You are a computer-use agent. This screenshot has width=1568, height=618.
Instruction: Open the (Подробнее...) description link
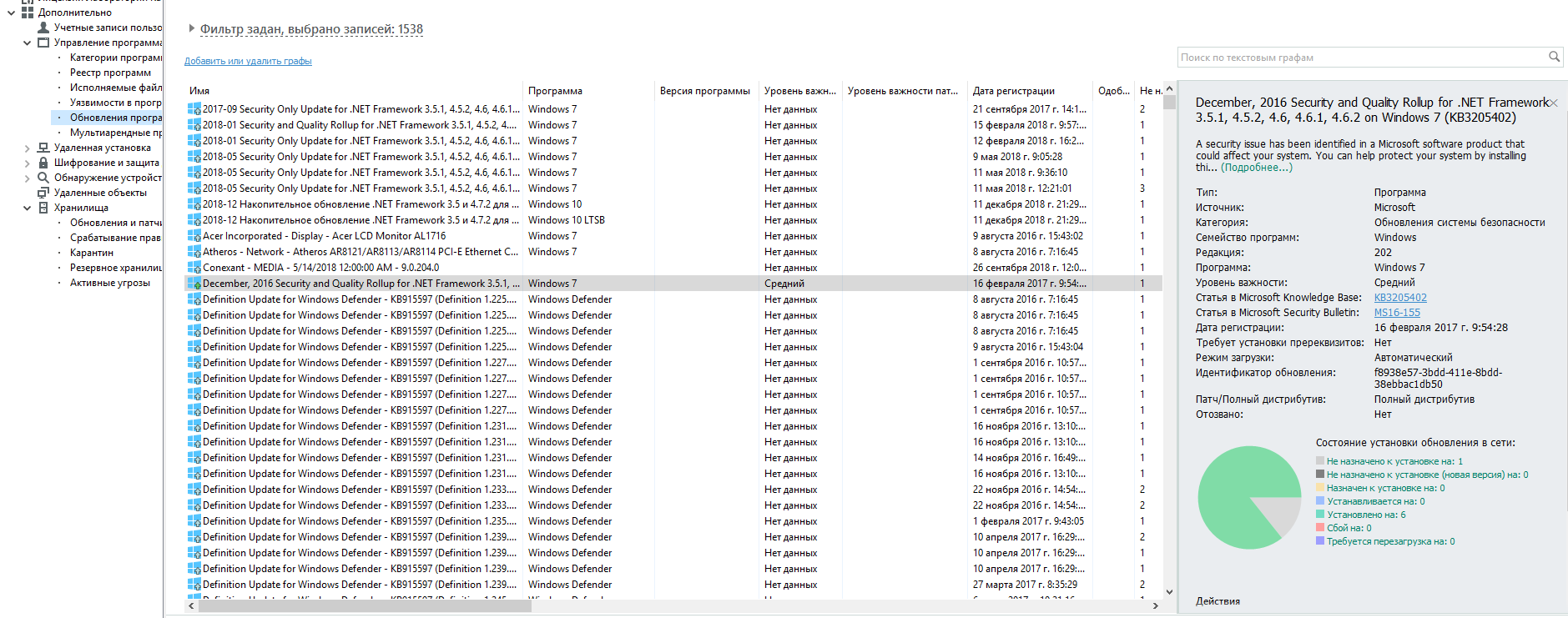click(1257, 168)
